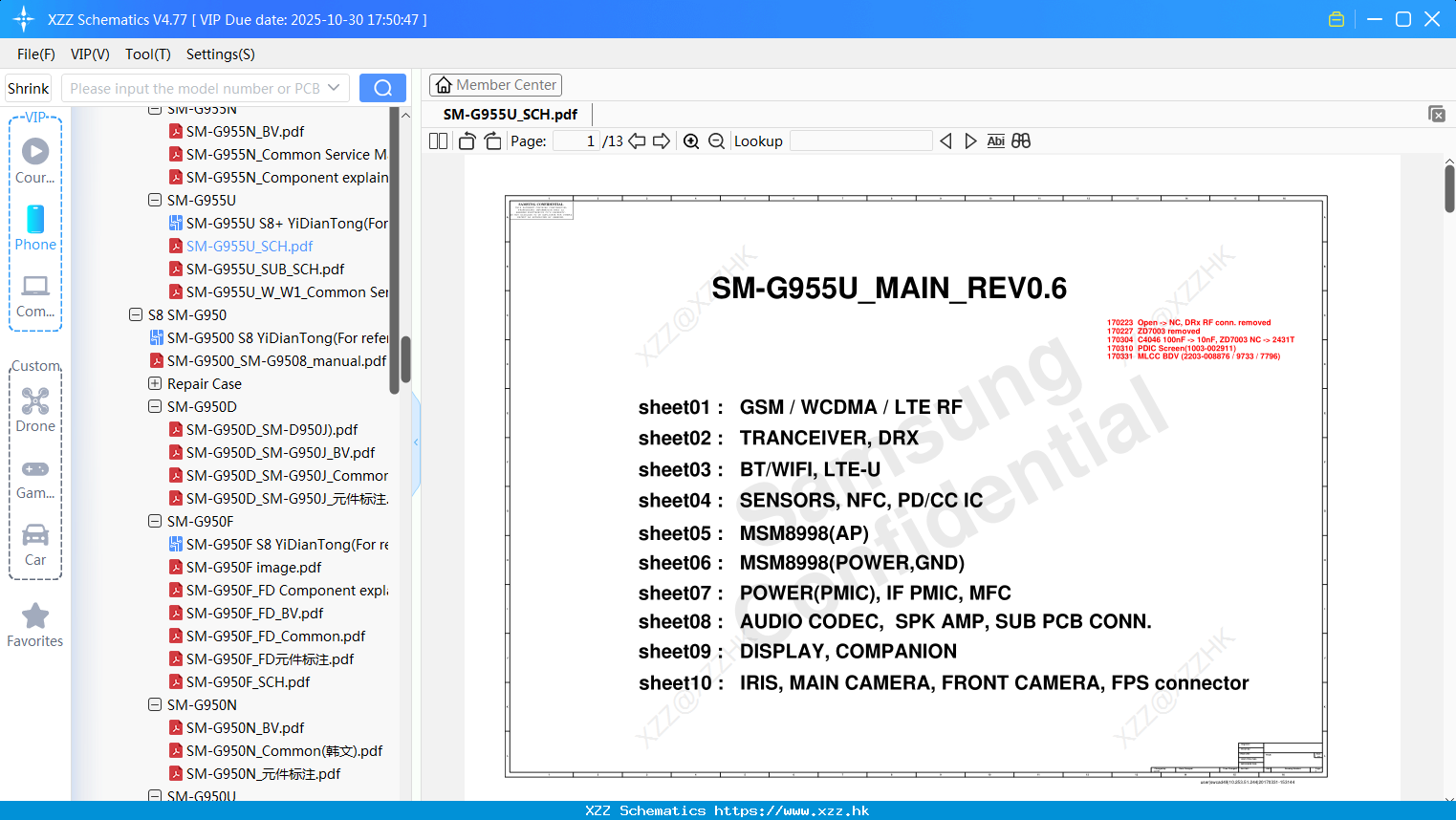Viewport: 1456px width, 820px height.
Task: Click the XZZ website link in status bar
Action: [792, 810]
